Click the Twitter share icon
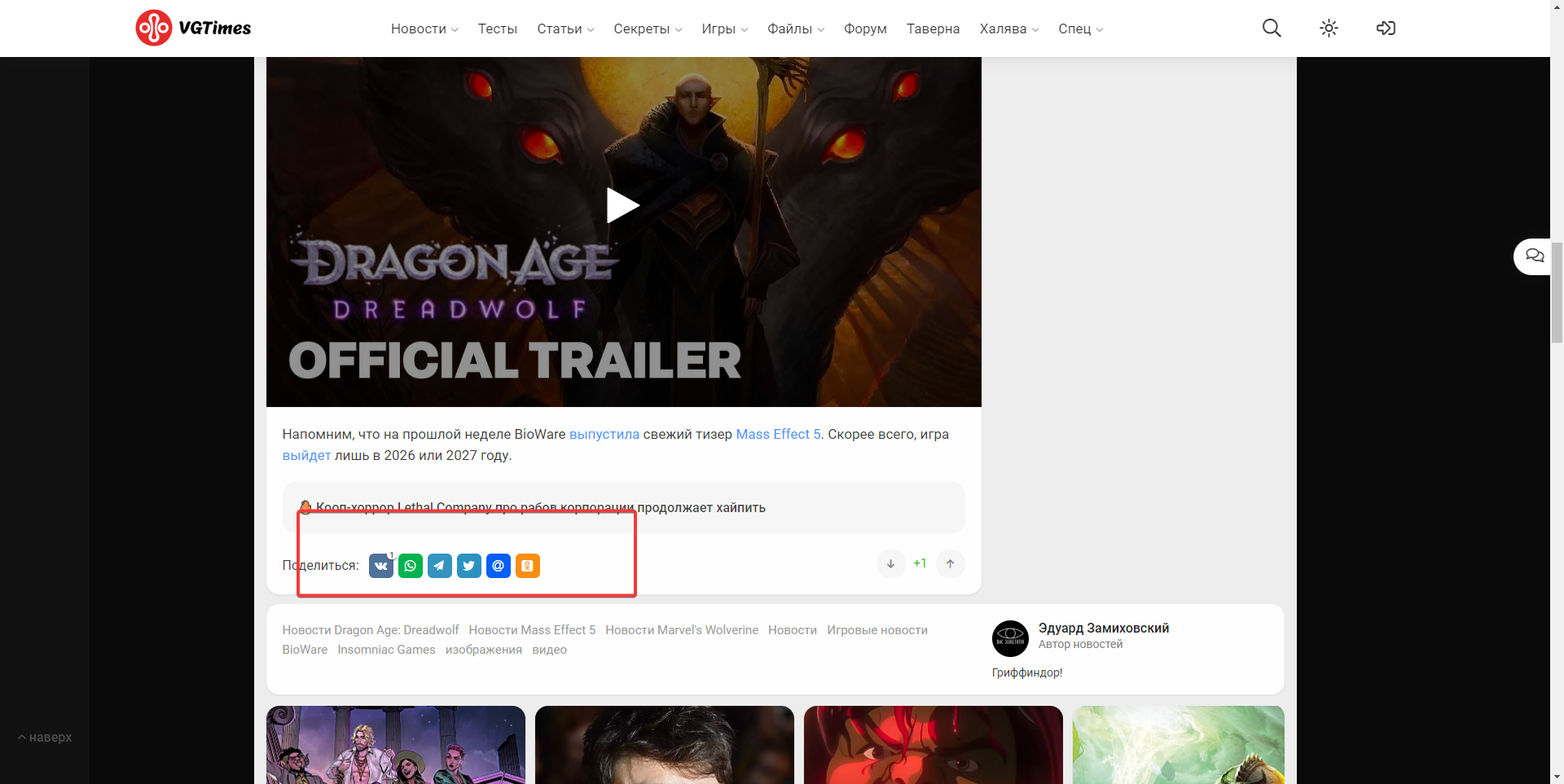This screenshot has height=784, width=1564. click(469, 566)
